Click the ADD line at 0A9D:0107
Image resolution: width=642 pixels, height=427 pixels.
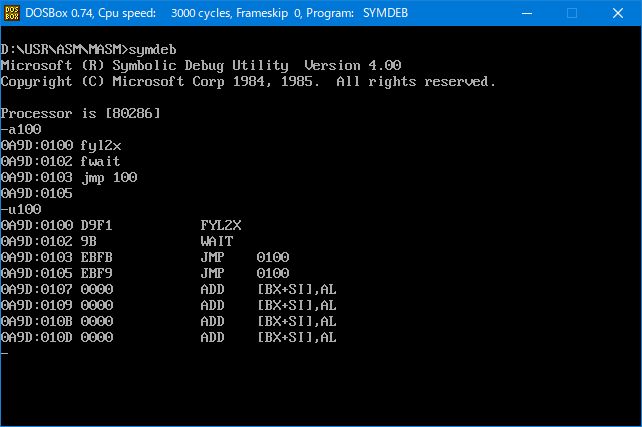169,289
